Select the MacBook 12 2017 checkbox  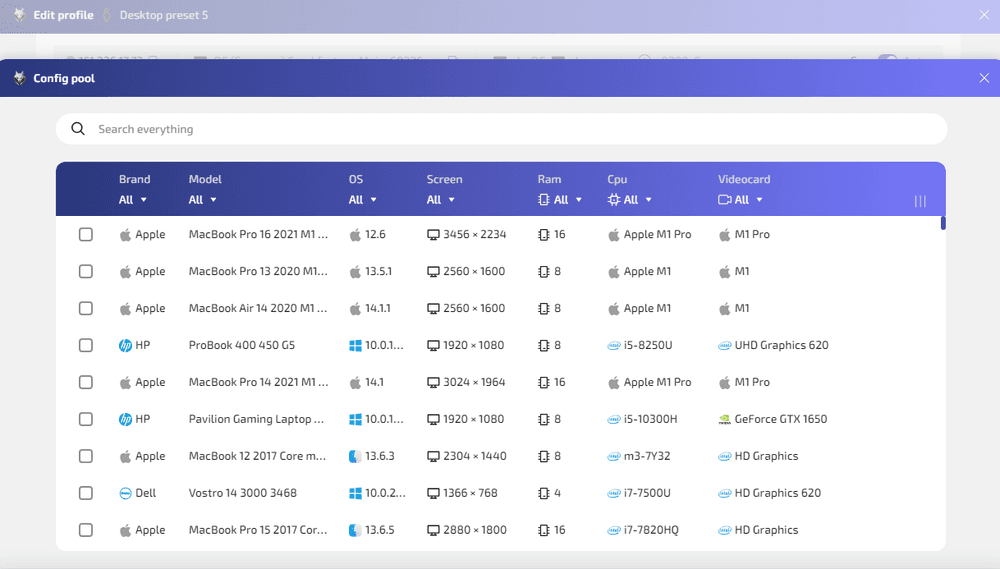(x=85, y=457)
